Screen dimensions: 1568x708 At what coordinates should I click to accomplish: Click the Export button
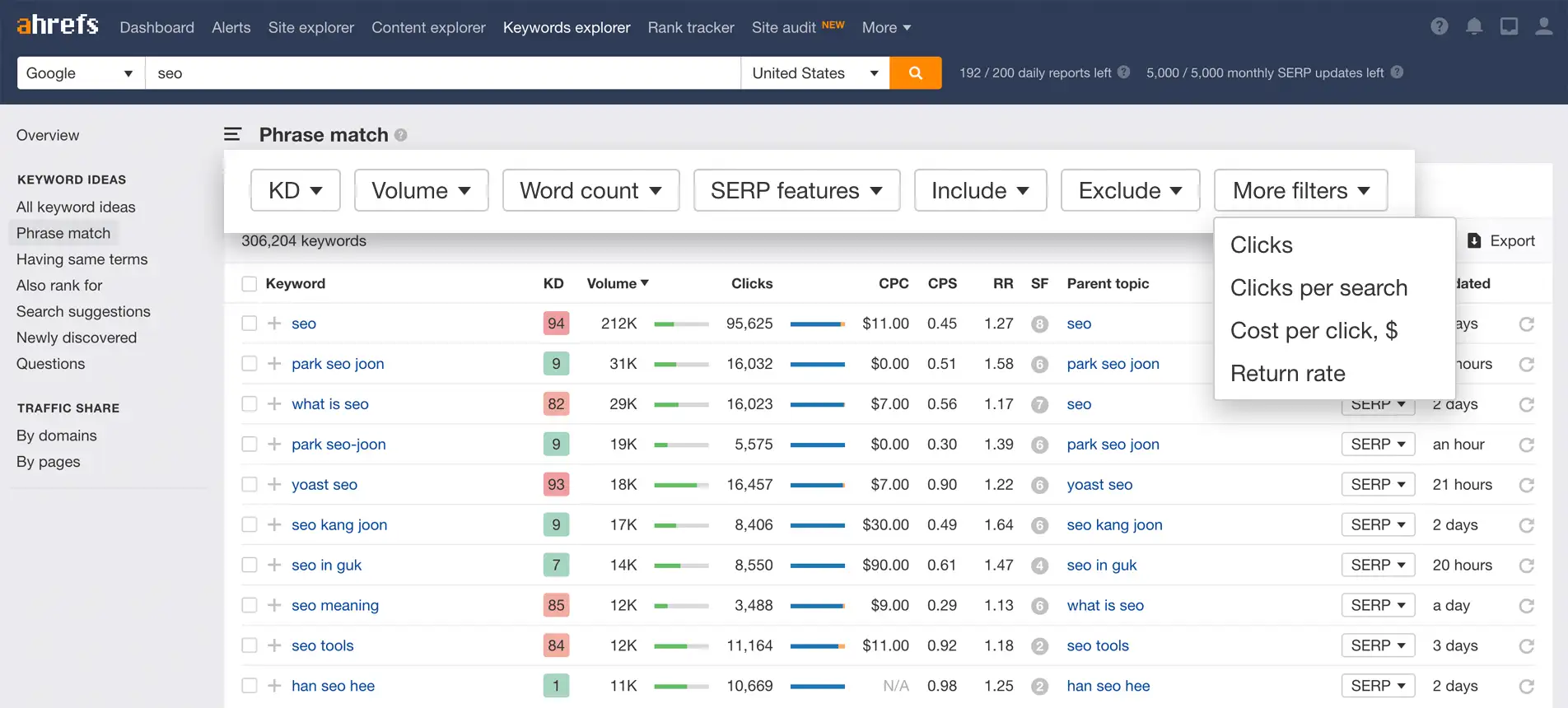coord(1501,240)
